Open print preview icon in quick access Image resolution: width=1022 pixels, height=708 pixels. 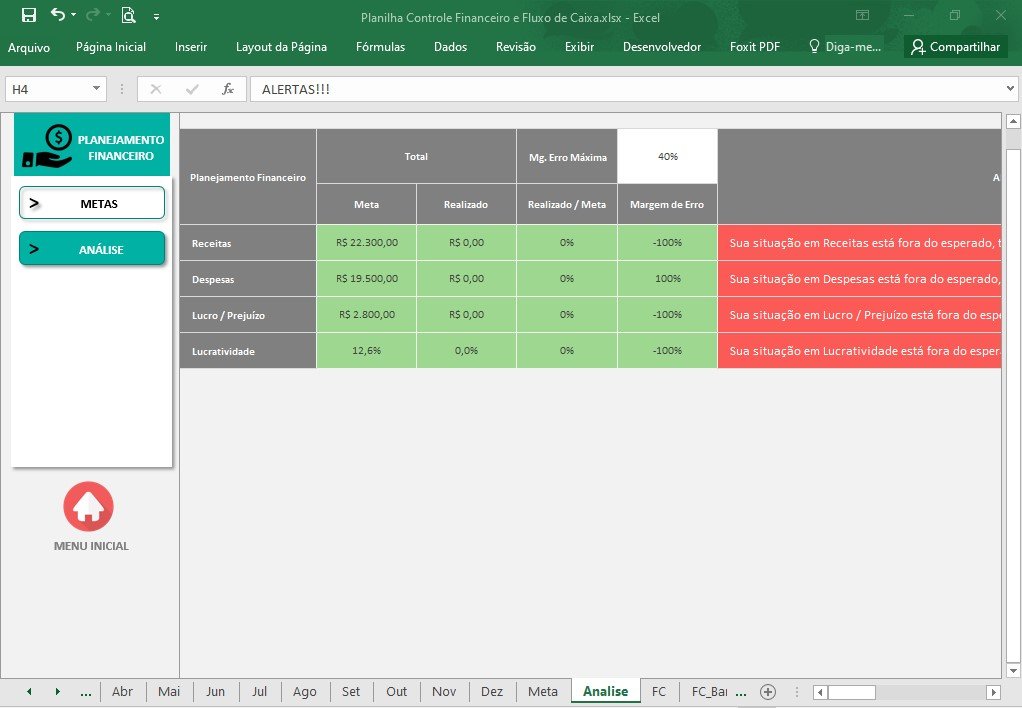[128, 15]
